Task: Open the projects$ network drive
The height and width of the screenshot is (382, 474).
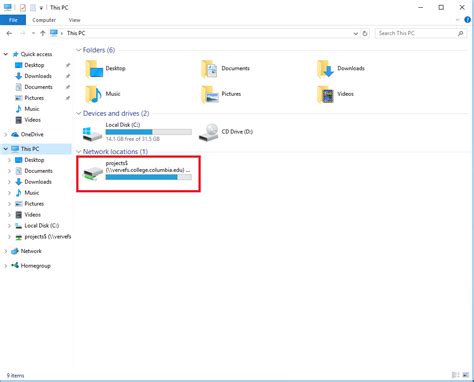Action: [x=138, y=174]
